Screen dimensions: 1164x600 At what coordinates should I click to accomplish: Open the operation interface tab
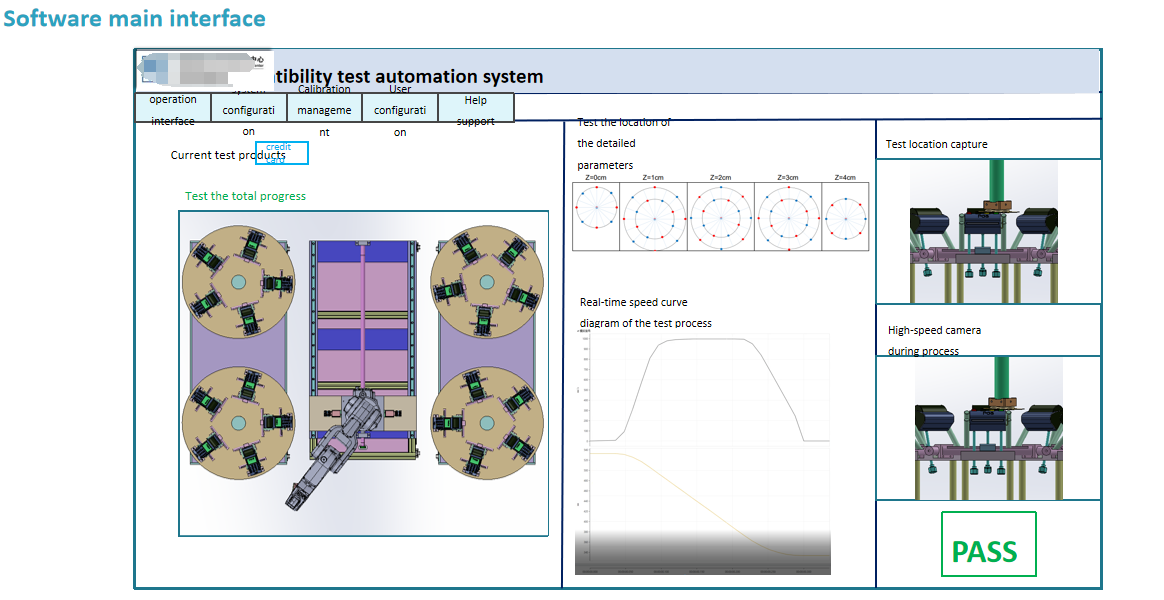click(173, 108)
